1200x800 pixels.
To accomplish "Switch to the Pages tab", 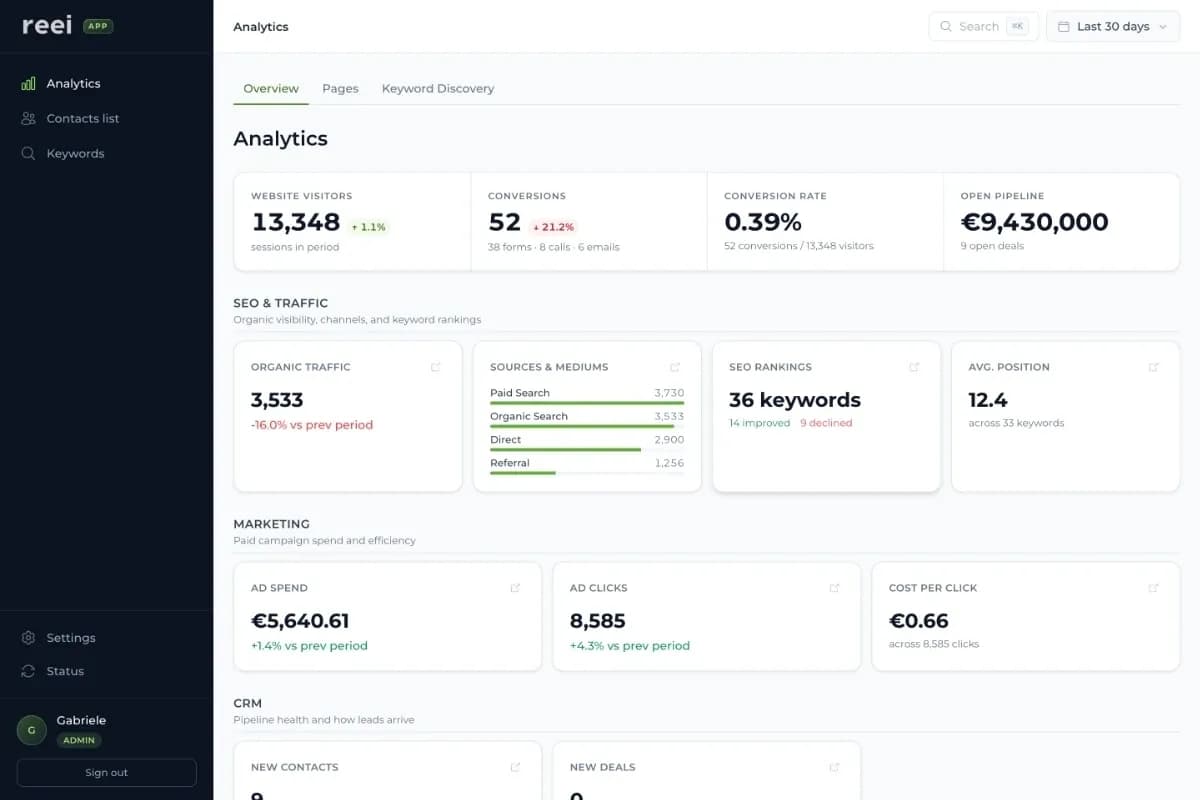I will [x=340, y=89].
